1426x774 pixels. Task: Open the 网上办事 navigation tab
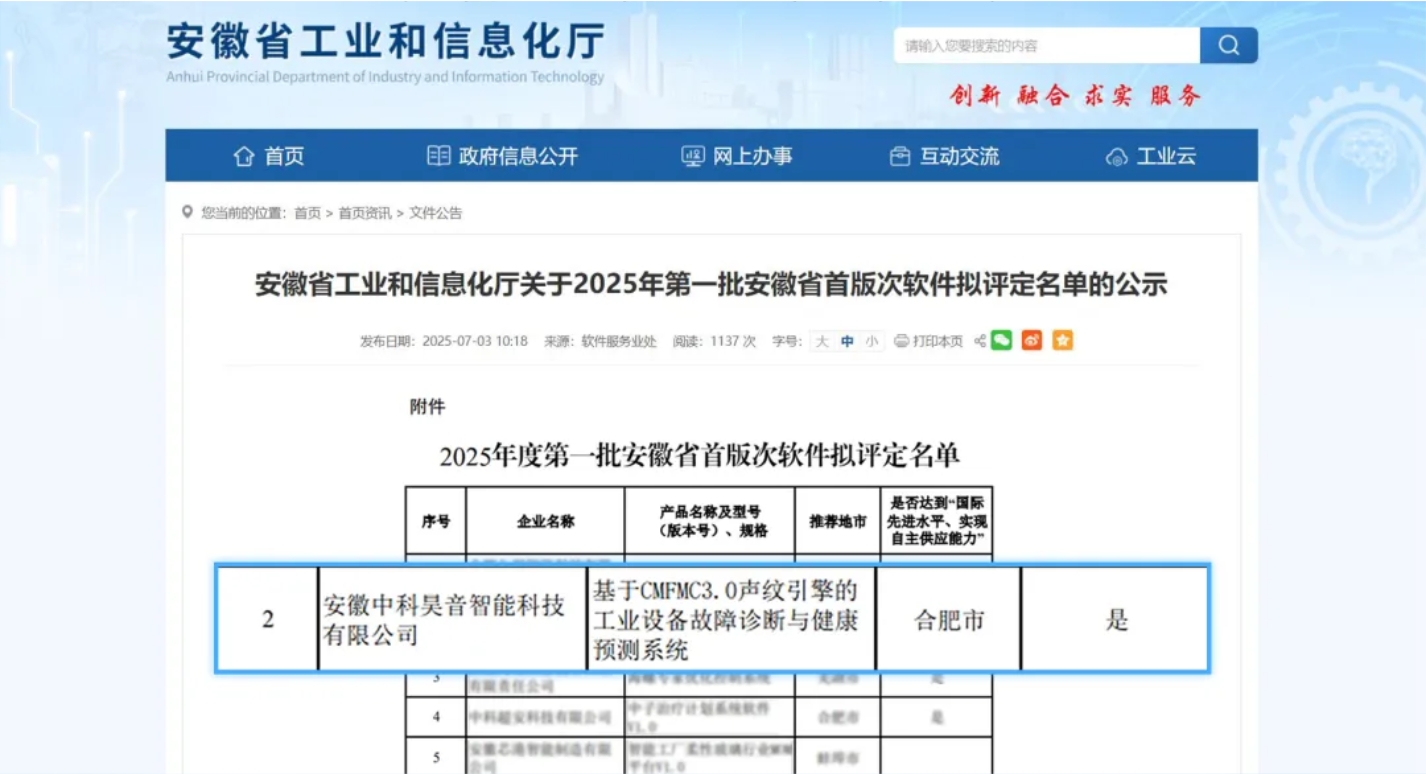(737, 156)
